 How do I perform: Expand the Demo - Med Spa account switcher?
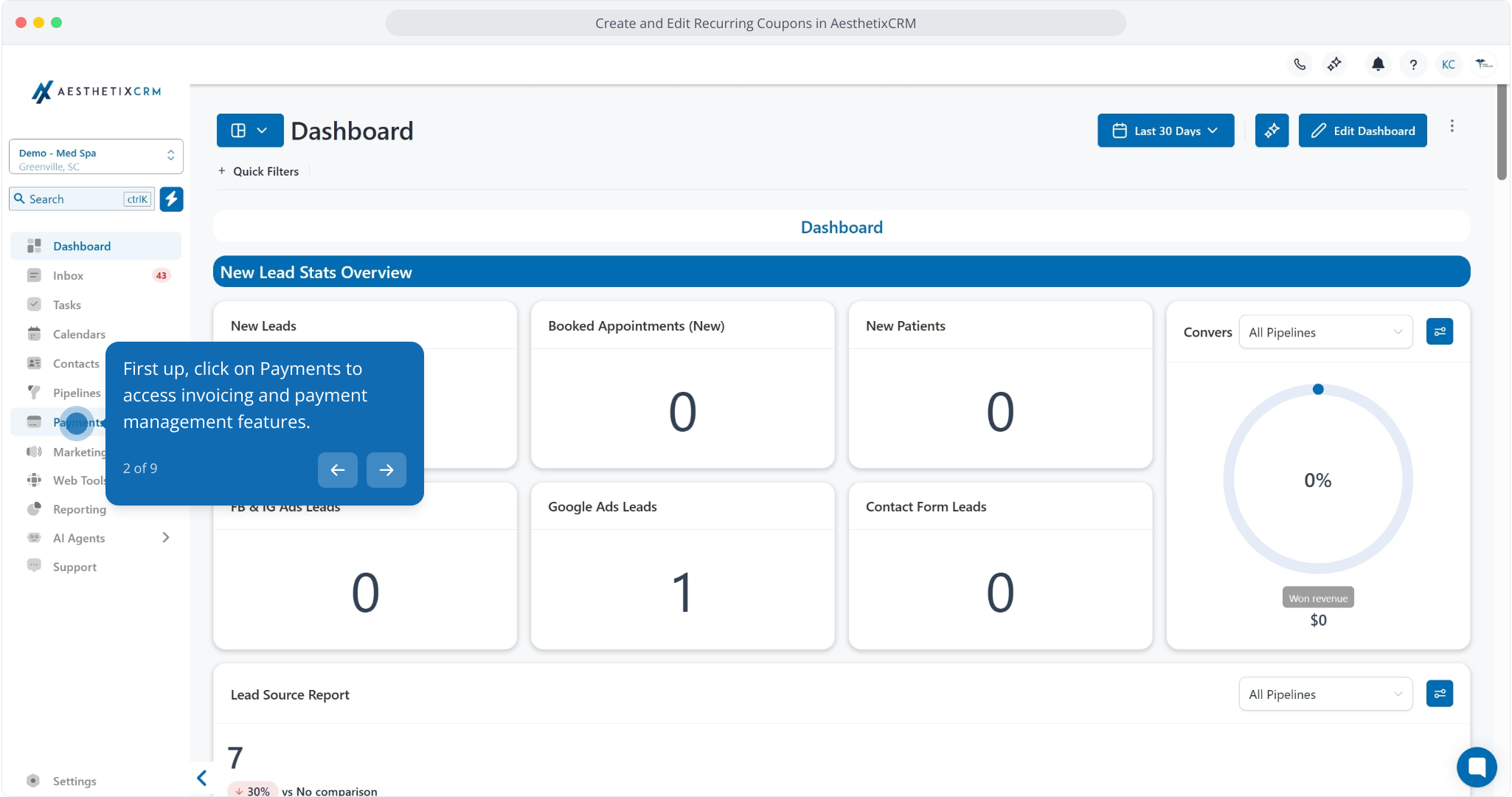[x=96, y=156]
